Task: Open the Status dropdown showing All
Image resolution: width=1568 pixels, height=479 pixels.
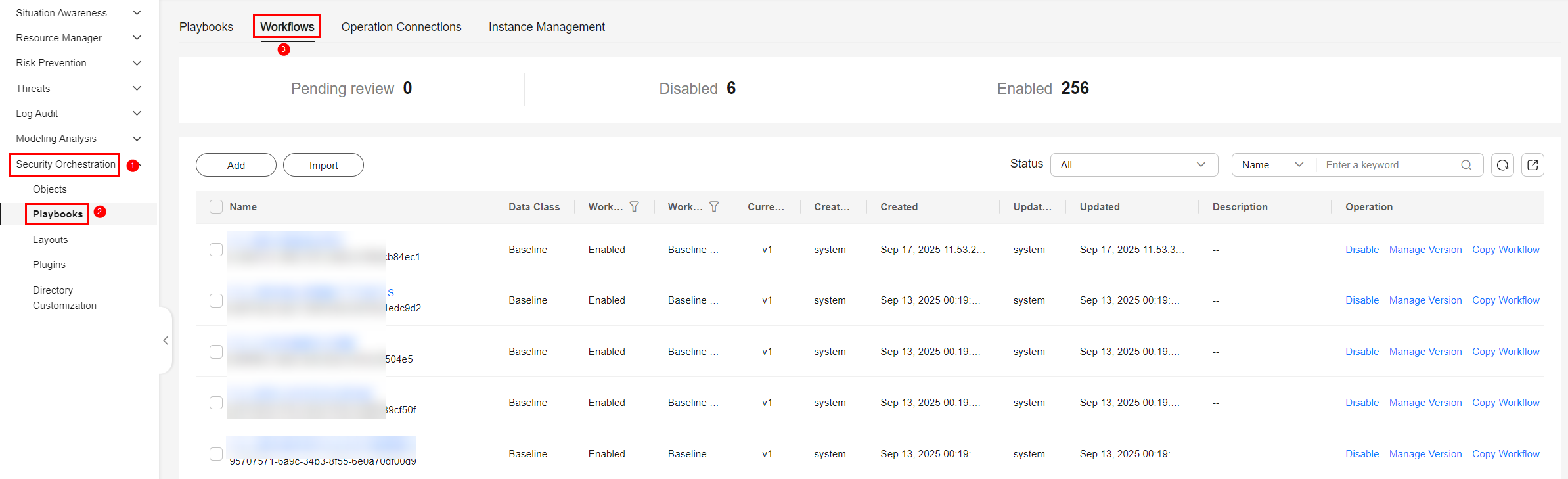Action: pyautogui.click(x=1134, y=165)
